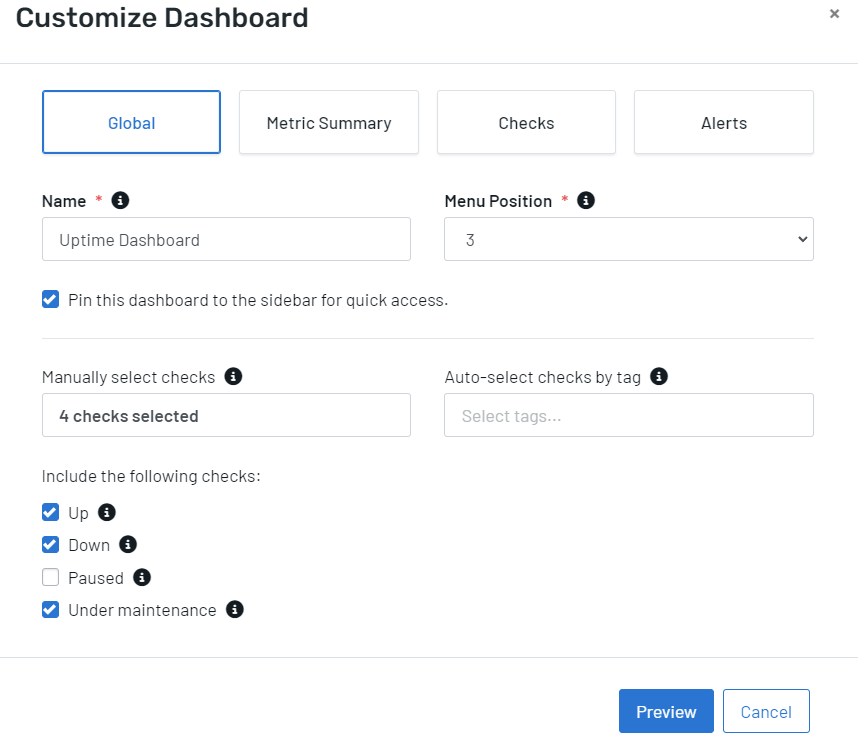The width and height of the screenshot is (858, 749).
Task: Click the Under maintenance info icon
Action: coord(235,609)
